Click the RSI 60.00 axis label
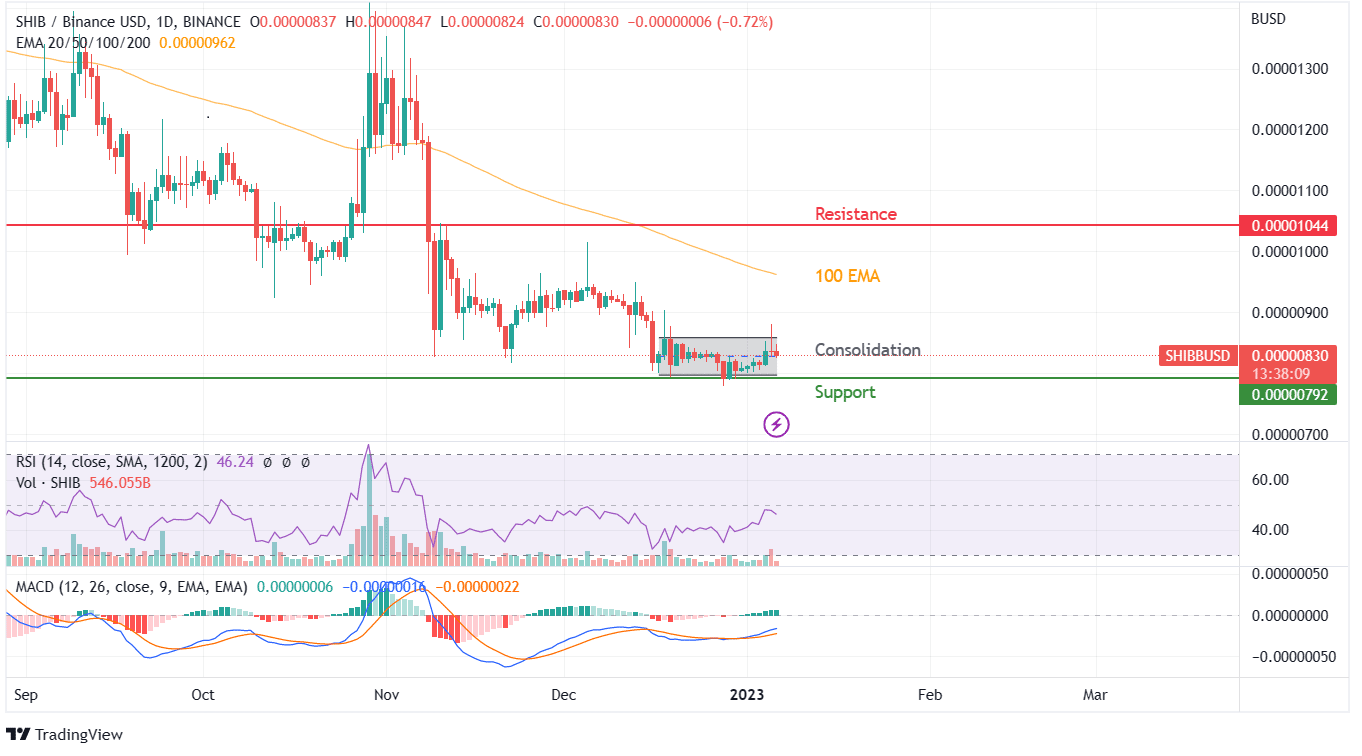This screenshot has width=1362, height=756. (1269, 480)
